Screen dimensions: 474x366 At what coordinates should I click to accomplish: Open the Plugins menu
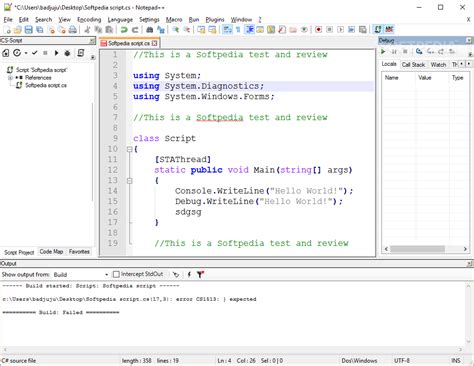click(x=215, y=20)
